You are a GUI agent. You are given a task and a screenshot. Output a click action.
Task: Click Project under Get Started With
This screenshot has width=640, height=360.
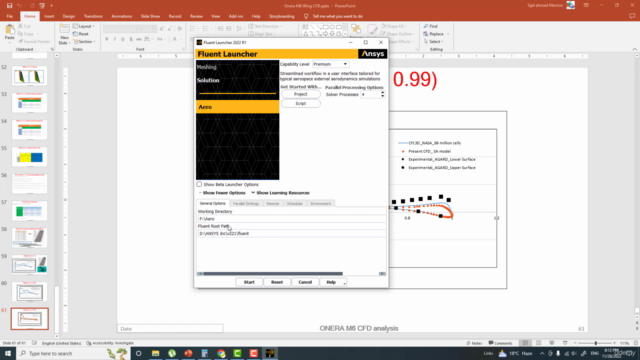(300, 94)
